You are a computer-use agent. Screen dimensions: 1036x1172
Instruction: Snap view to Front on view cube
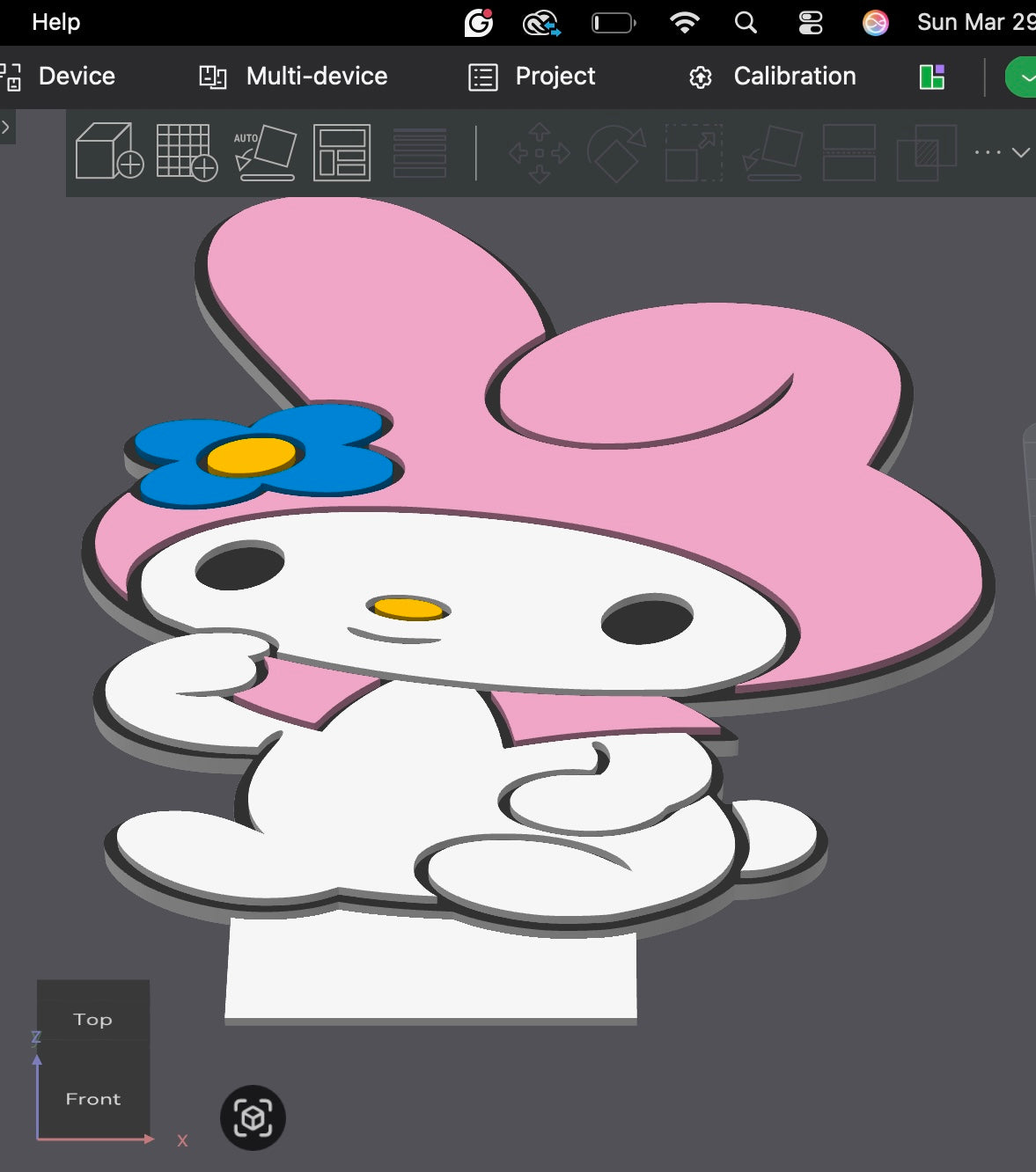[x=93, y=1098]
